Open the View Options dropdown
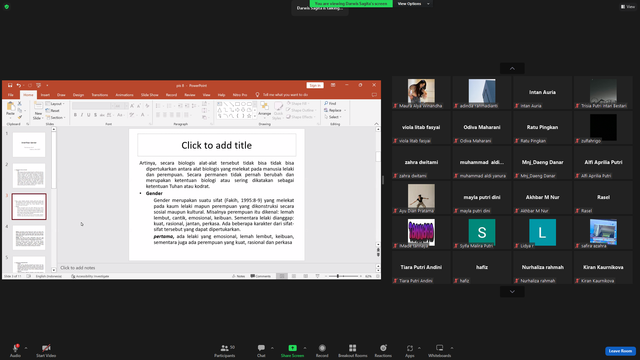 click(413, 4)
